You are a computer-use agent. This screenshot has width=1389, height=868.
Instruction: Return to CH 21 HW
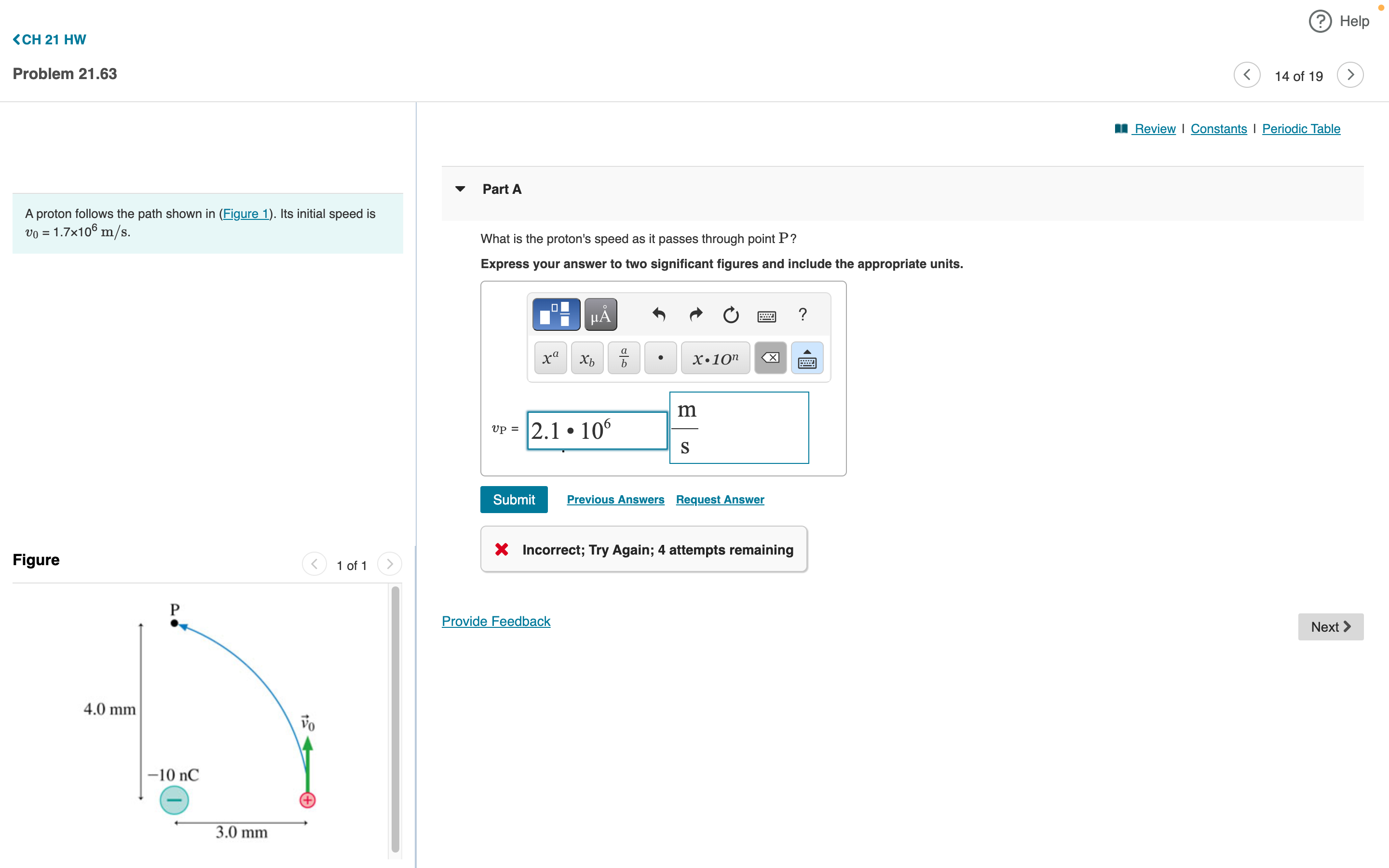pos(49,40)
